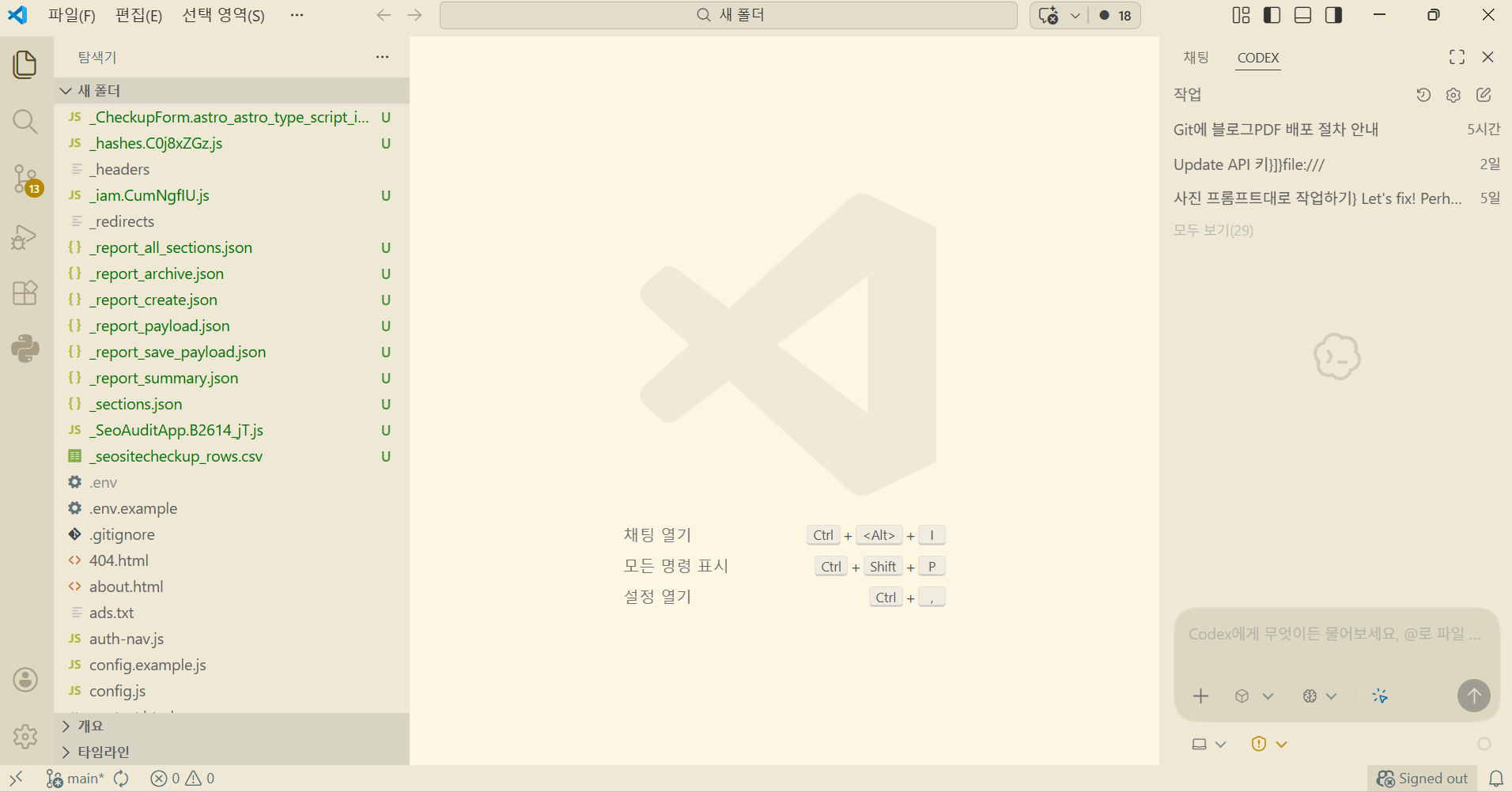Open task Git에 블로그PDF 배포 절차 안내

pos(1336,130)
